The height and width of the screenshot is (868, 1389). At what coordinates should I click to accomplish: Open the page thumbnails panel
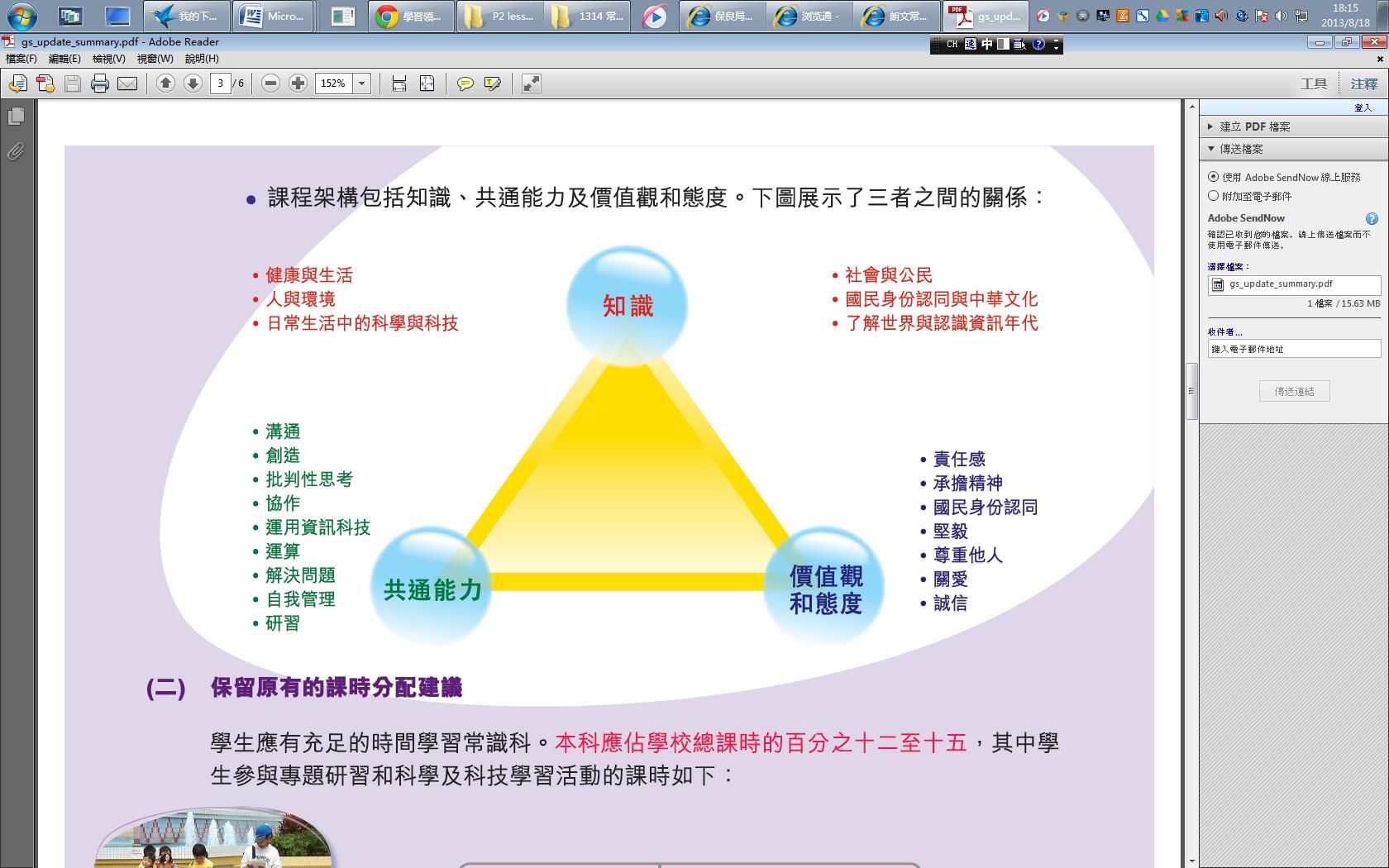coord(16,117)
